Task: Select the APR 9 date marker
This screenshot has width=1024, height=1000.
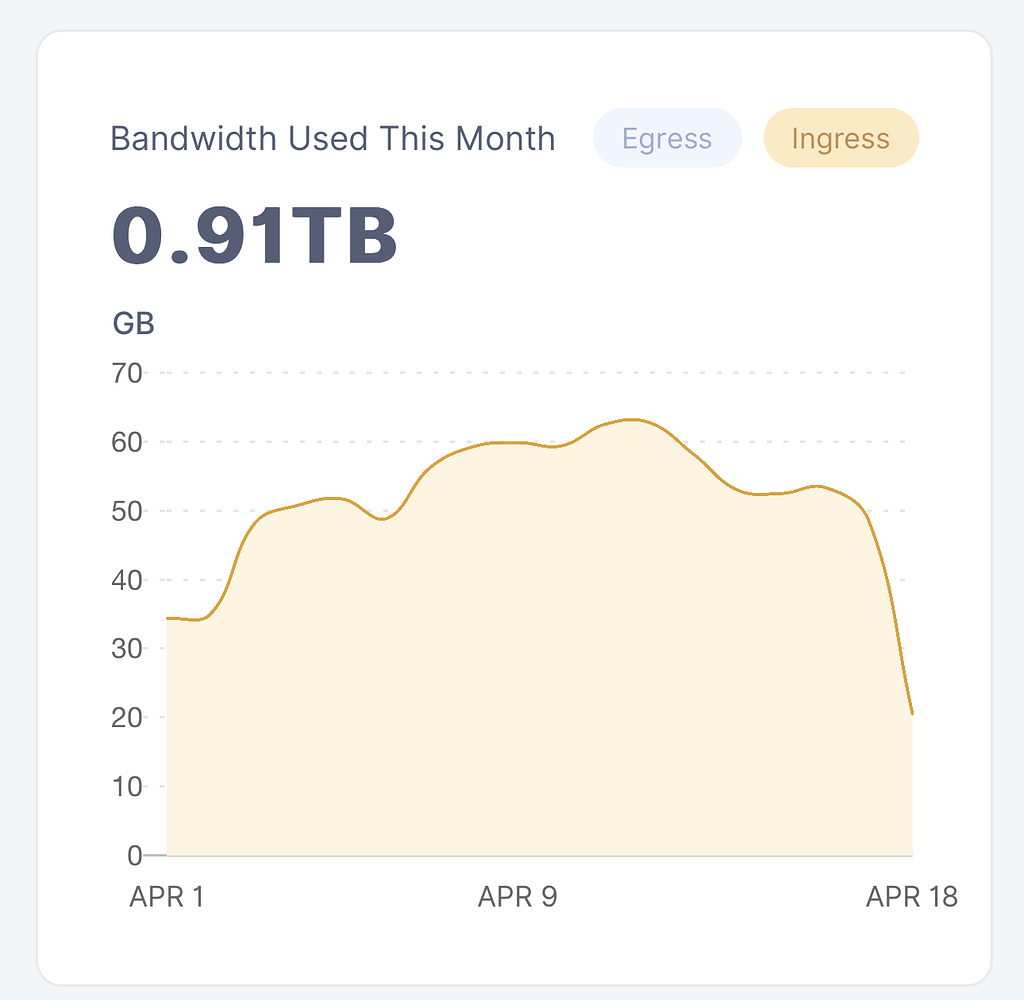Action: coord(517,897)
